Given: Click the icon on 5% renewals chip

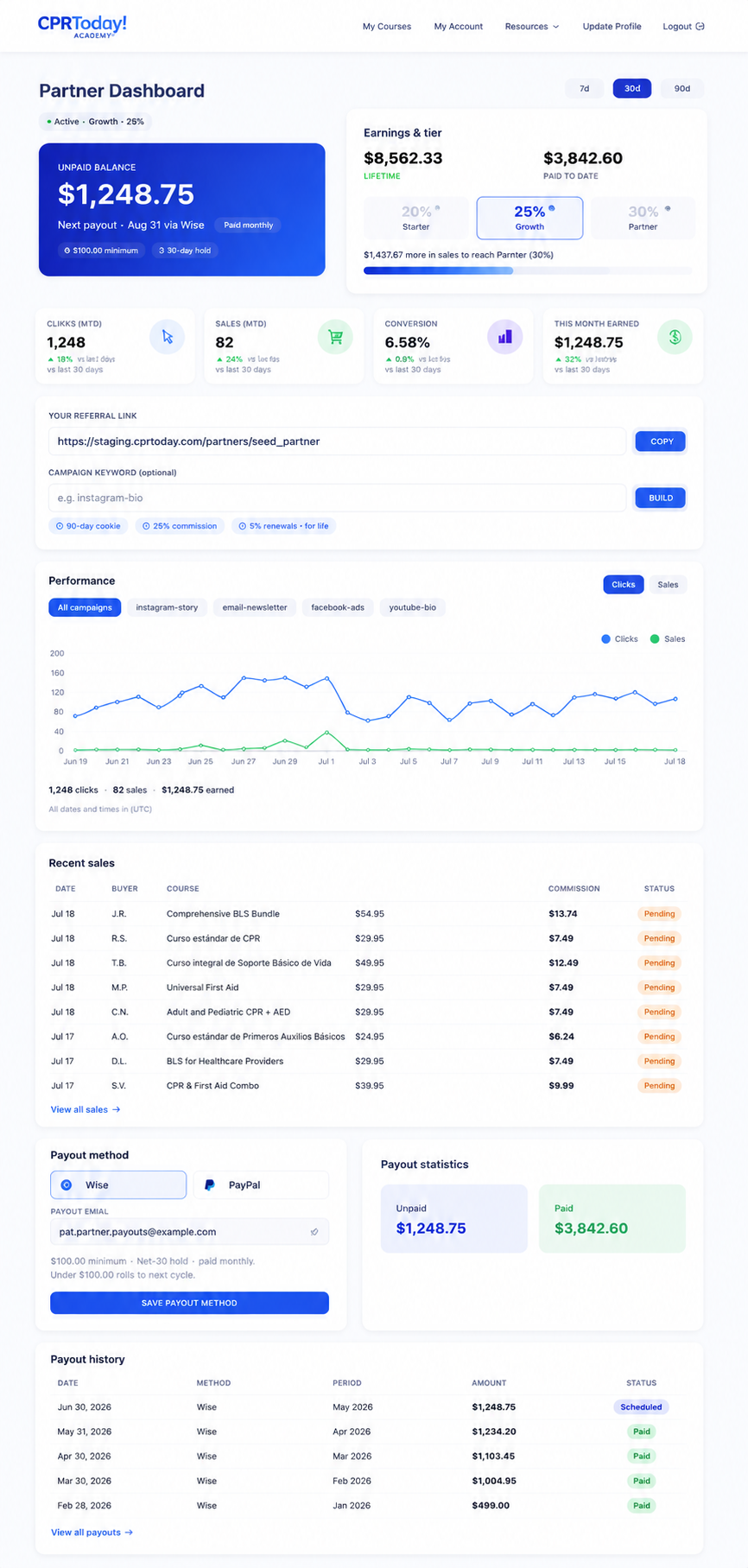Looking at the screenshot, I should pos(243,526).
